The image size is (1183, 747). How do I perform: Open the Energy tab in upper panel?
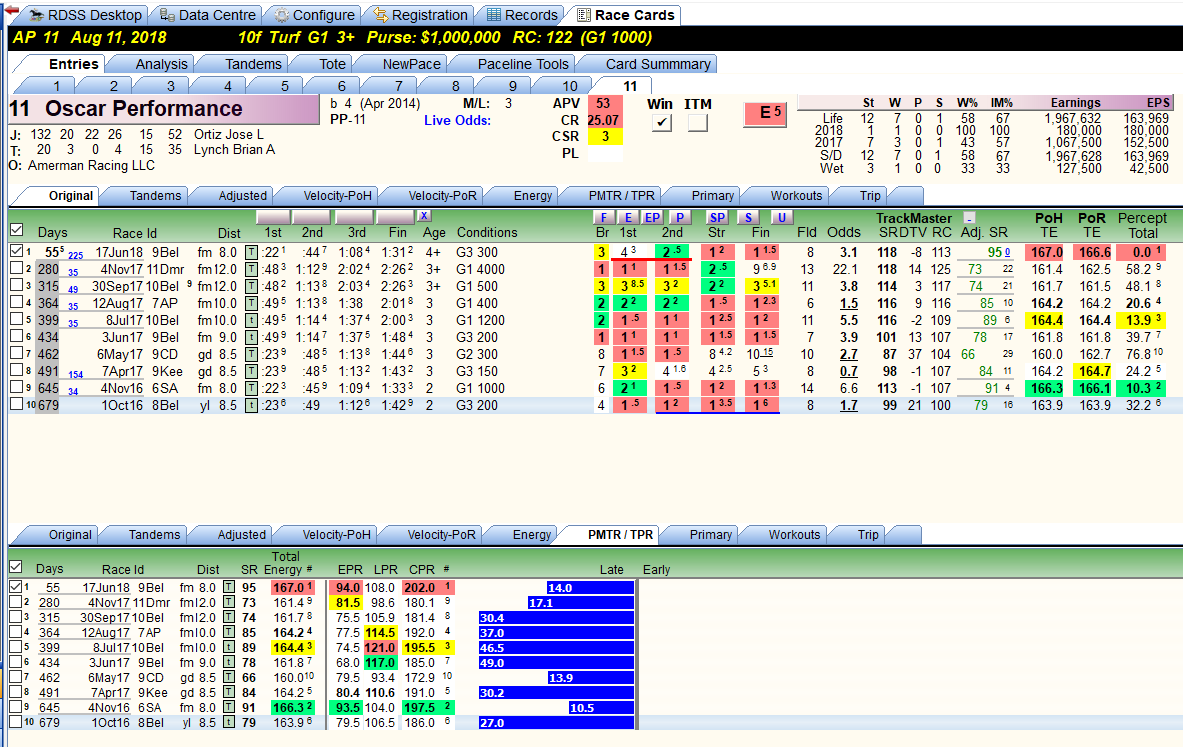point(533,195)
